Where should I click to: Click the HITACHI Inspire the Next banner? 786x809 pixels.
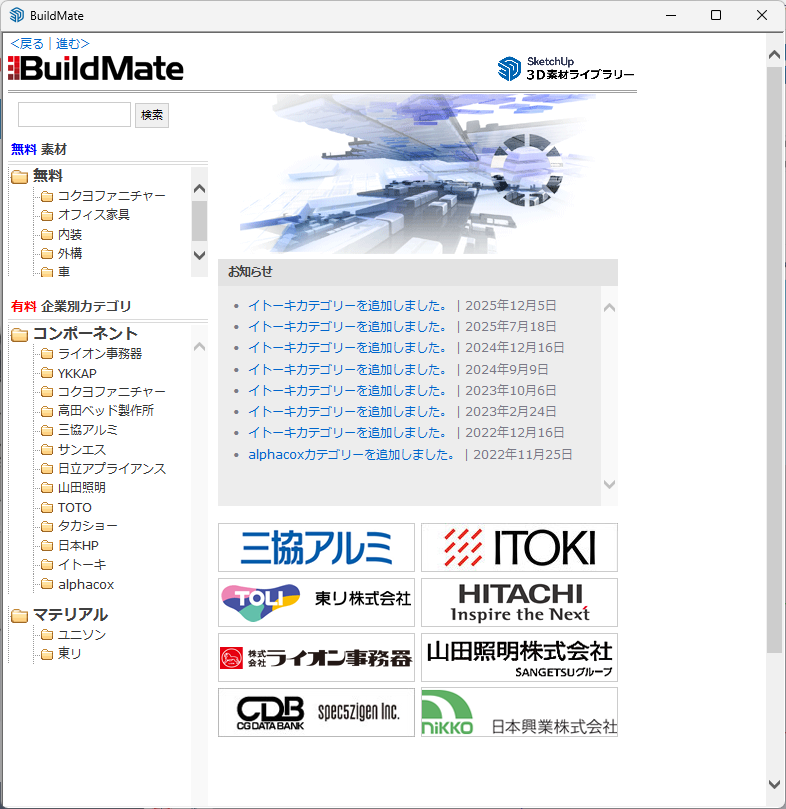tap(519, 602)
